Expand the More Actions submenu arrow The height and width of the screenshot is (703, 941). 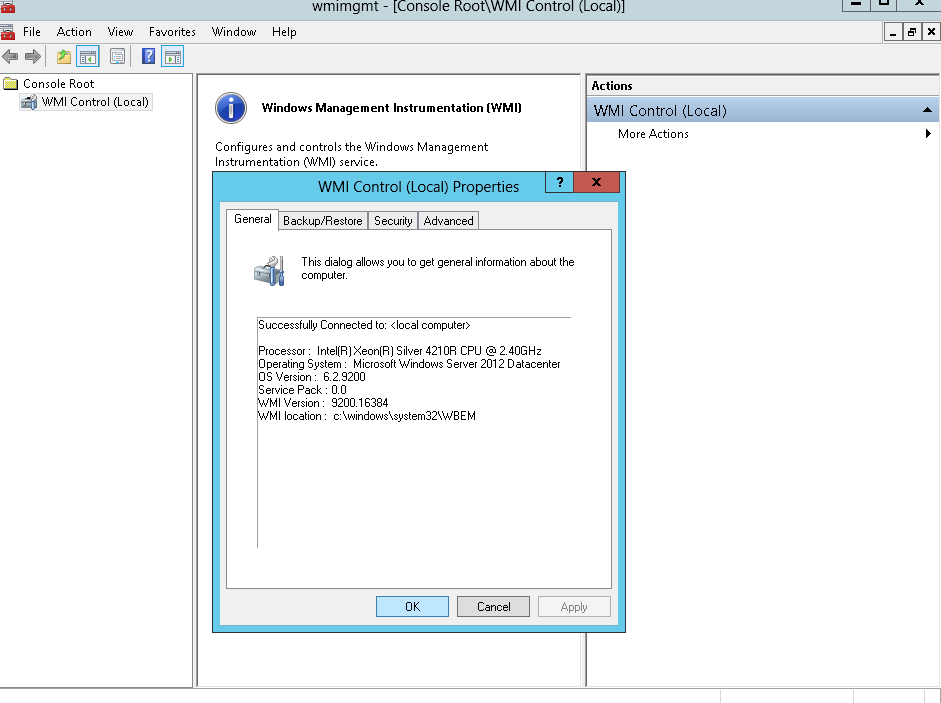click(928, 134)
